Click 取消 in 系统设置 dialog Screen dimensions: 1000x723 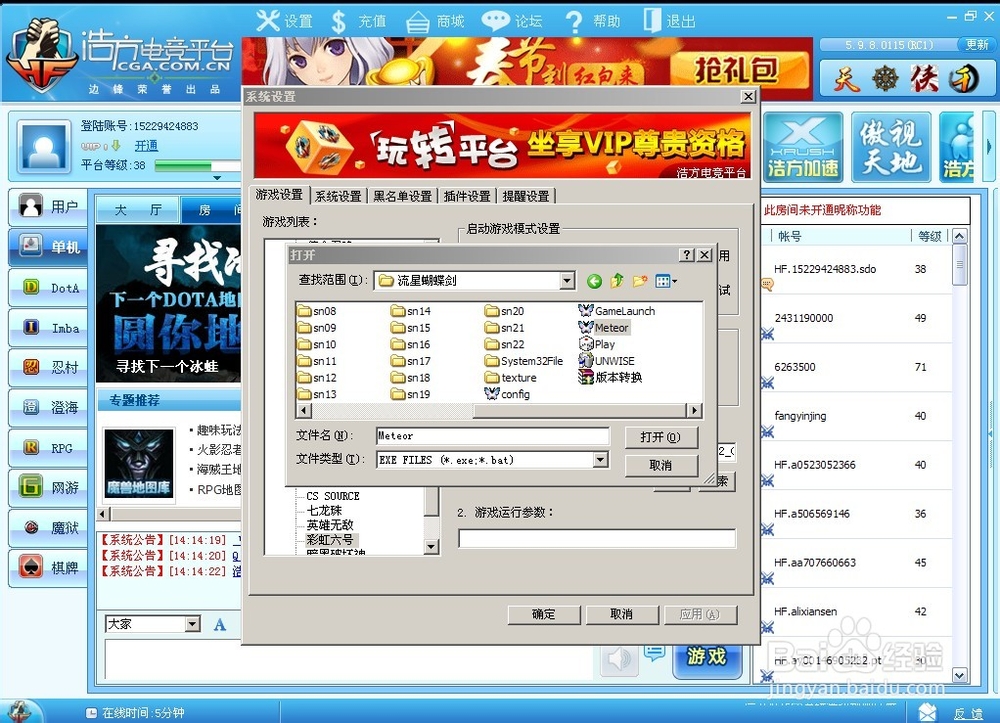point(621,614)
